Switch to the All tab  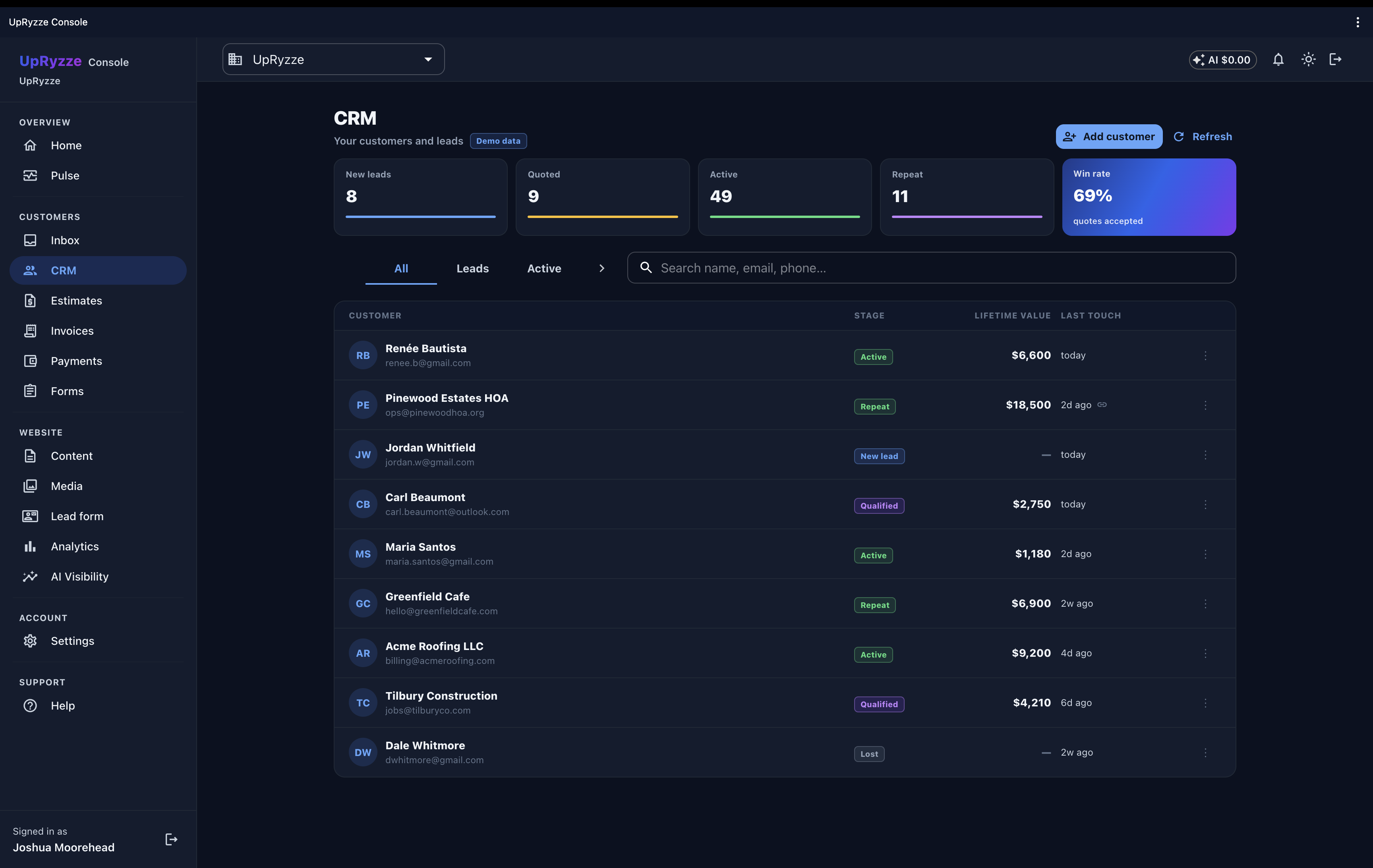pos(401,268)
